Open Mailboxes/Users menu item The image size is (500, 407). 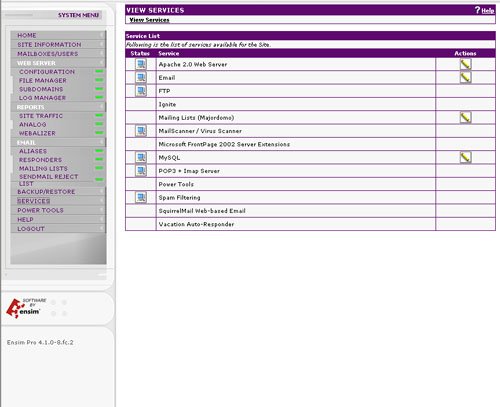(x=48, y=54)
